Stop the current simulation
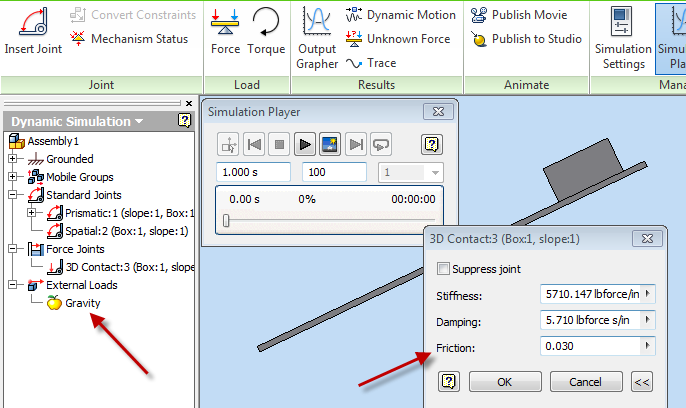Viewport: 686px width, 408px height. (x=279, y=144)
